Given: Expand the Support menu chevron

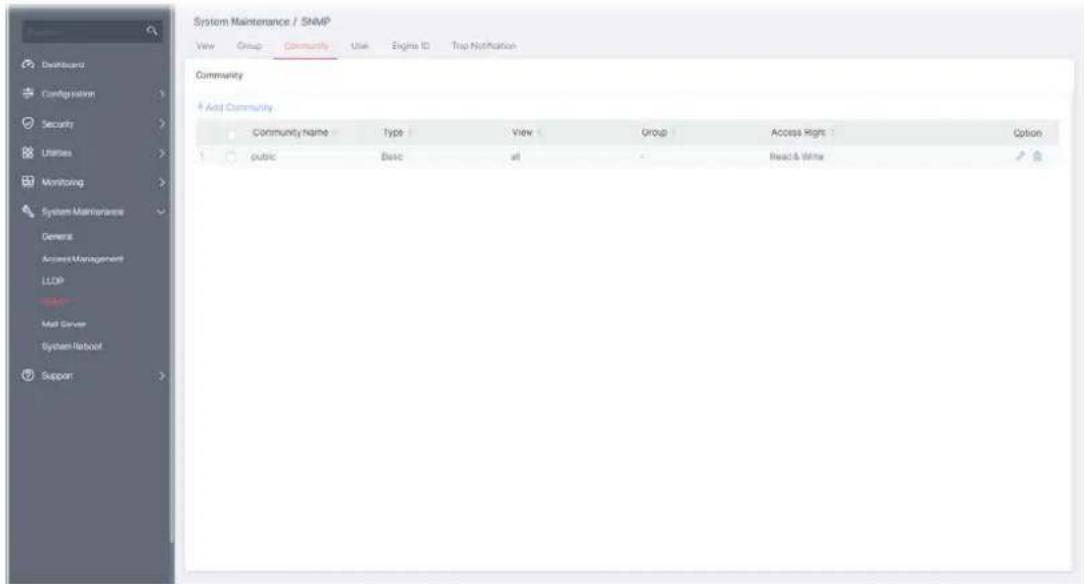Looking at the screenshot, I should tap(162, 376).
